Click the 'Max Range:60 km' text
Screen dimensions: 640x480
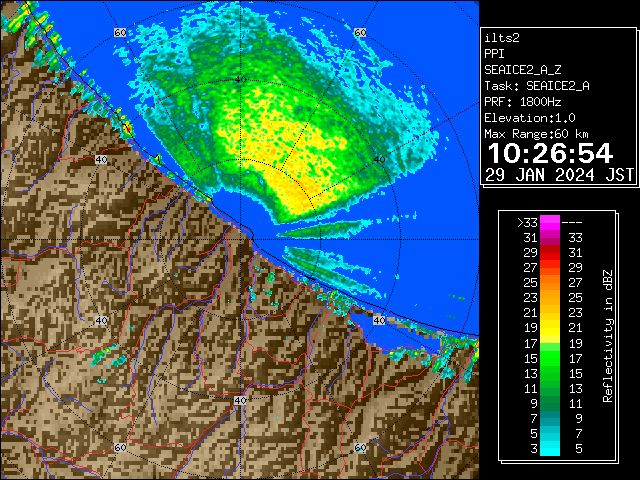536,134
